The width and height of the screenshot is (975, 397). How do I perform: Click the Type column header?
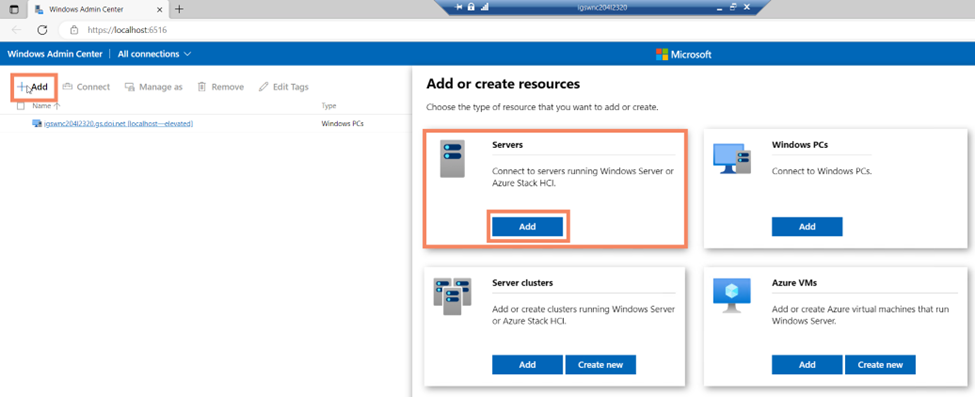click(x=329, y=106)
